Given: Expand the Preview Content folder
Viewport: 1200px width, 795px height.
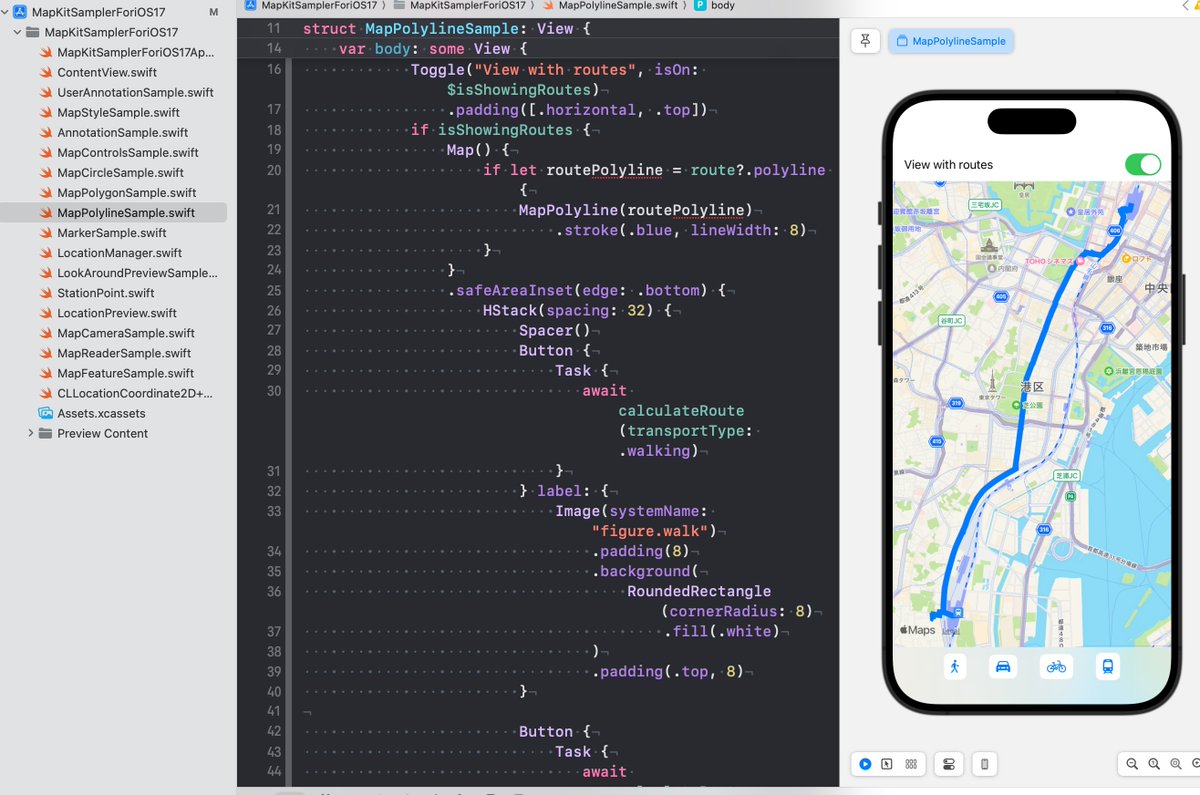Looking at the screenshot, I should tap(31, 433).
